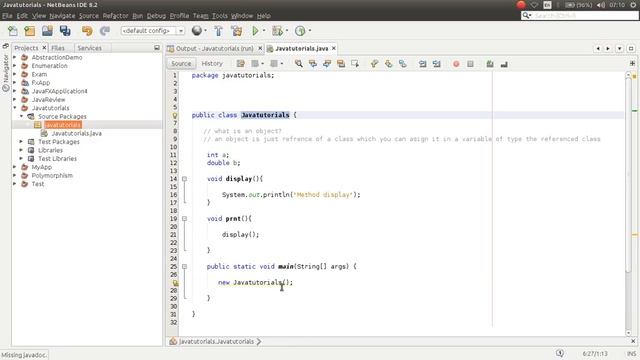
Task: Click the Comment code icon
Action: click(490, 64)
